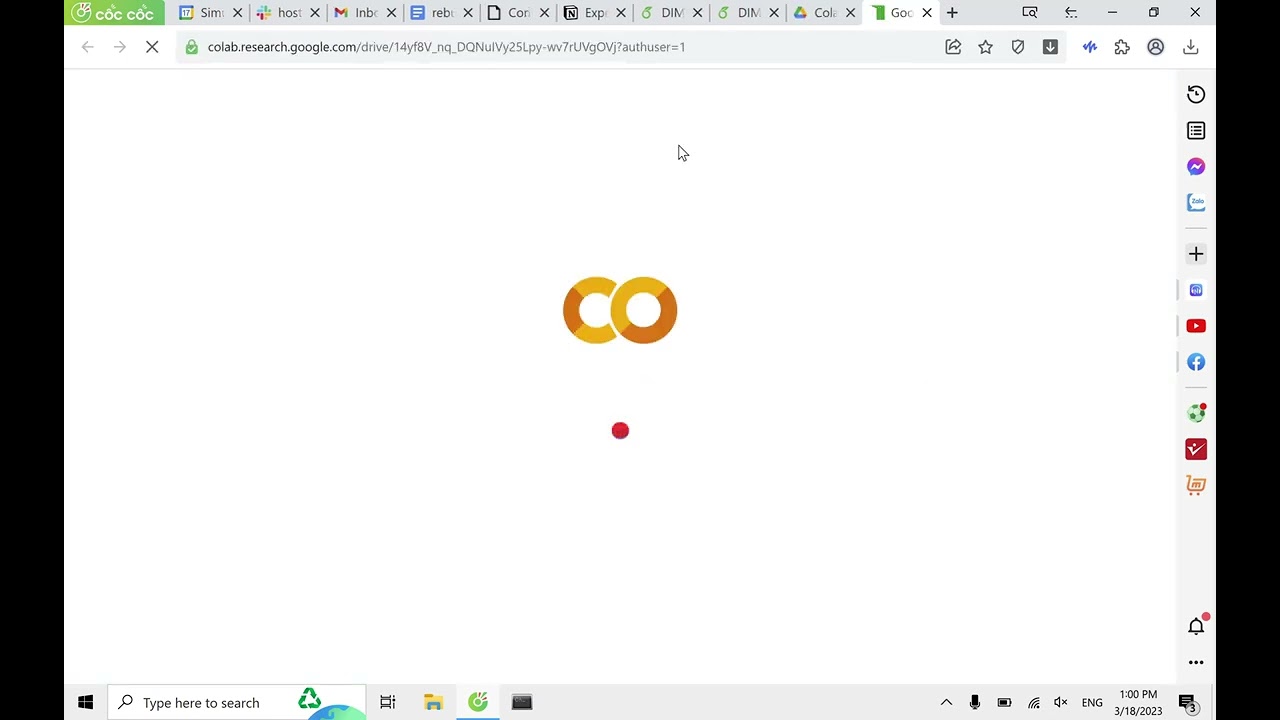Click the Colab loading logo

coord(620,310)
